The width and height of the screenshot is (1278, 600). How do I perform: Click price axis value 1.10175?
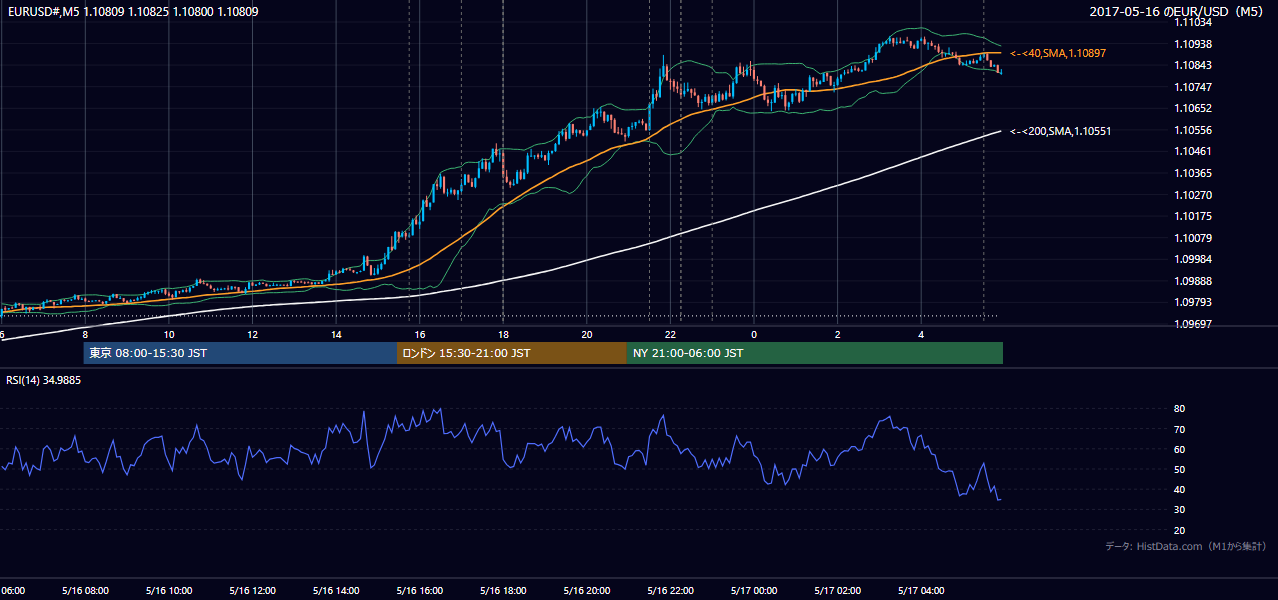click(x=1194, y=216)
